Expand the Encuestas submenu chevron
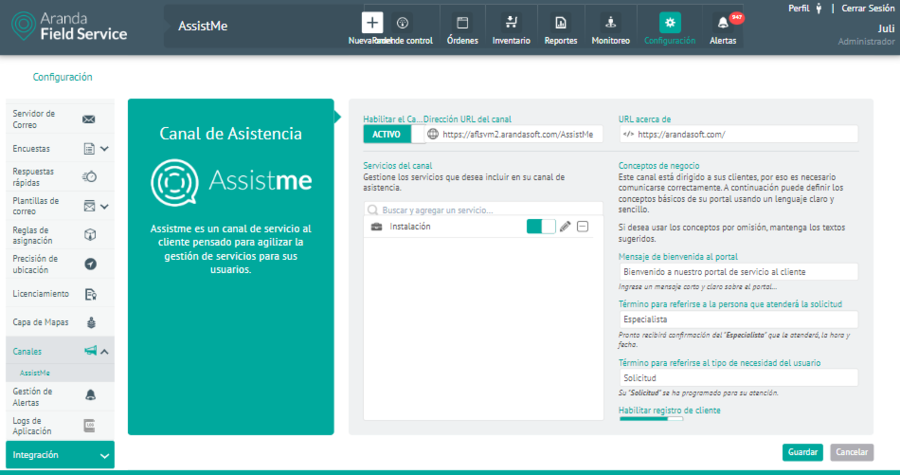Image resolution: width=900 pixels, height=475 pixels. coord(104,149)
